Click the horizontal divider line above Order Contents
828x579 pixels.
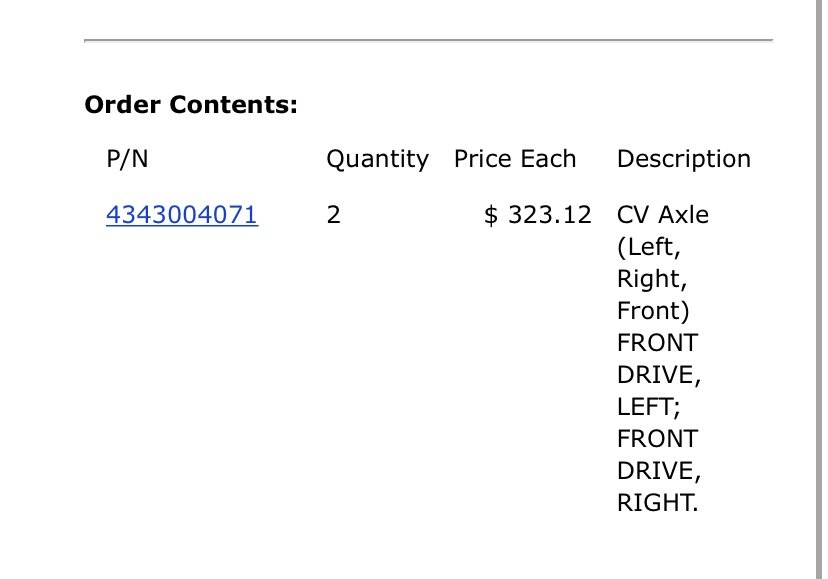tap(429, 40)
